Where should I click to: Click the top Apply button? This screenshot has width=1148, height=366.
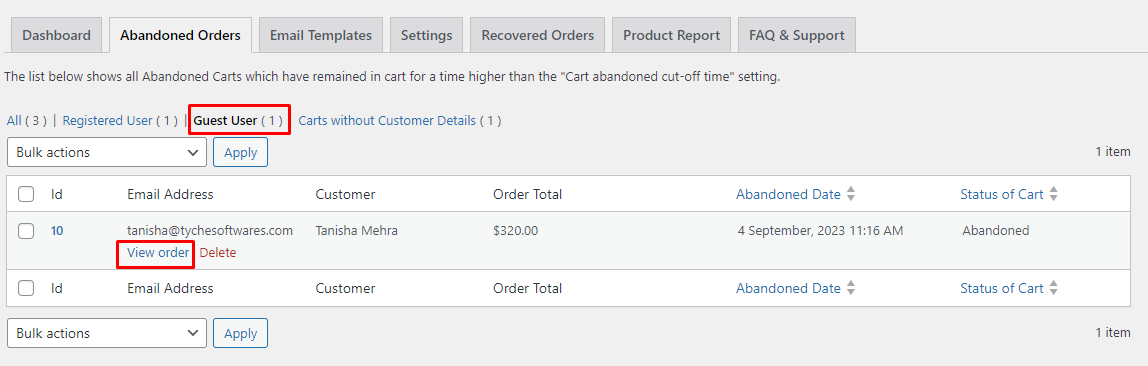coord(240,152)
